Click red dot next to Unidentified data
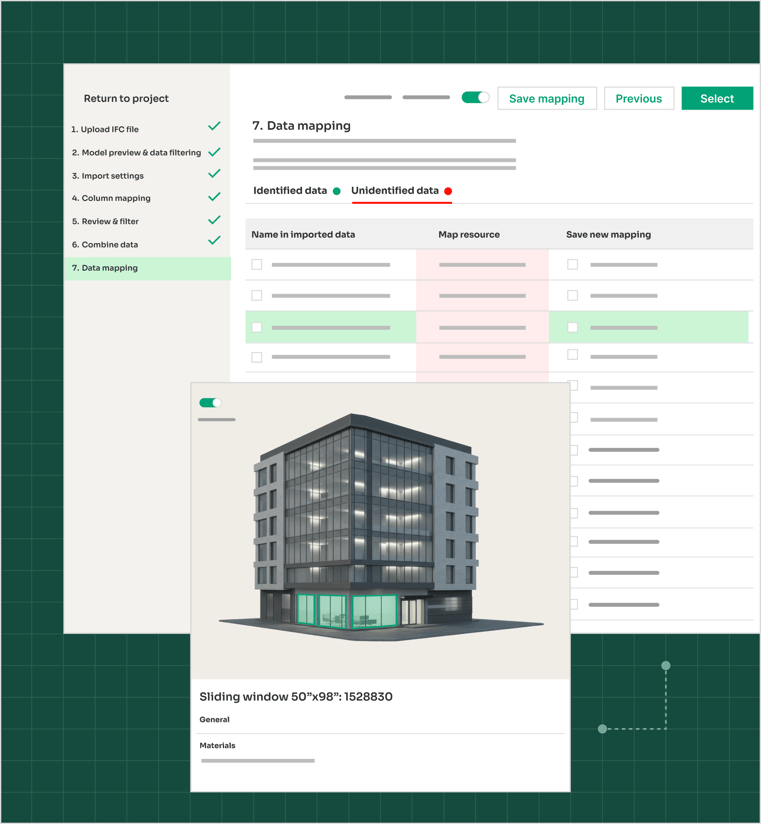 click(448, 191)
